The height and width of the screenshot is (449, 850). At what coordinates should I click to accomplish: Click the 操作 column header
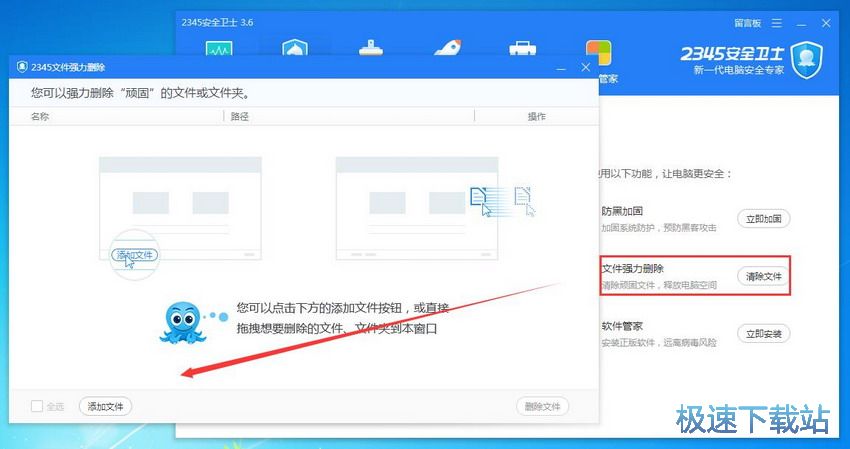pyautogui.click(x=537, y=117)
